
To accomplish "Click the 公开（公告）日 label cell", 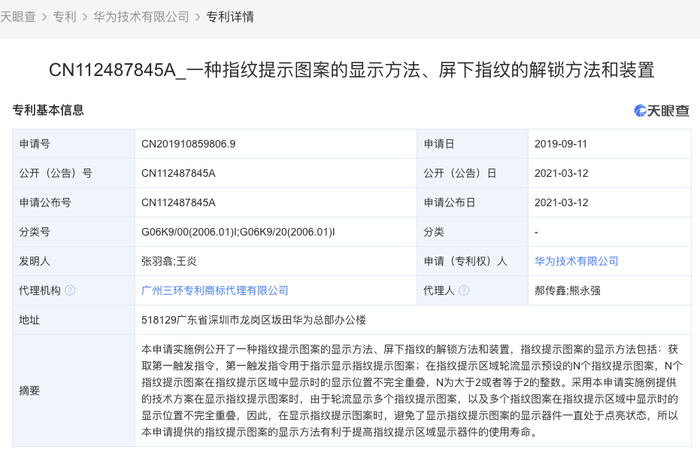I will tap(472, 173).
